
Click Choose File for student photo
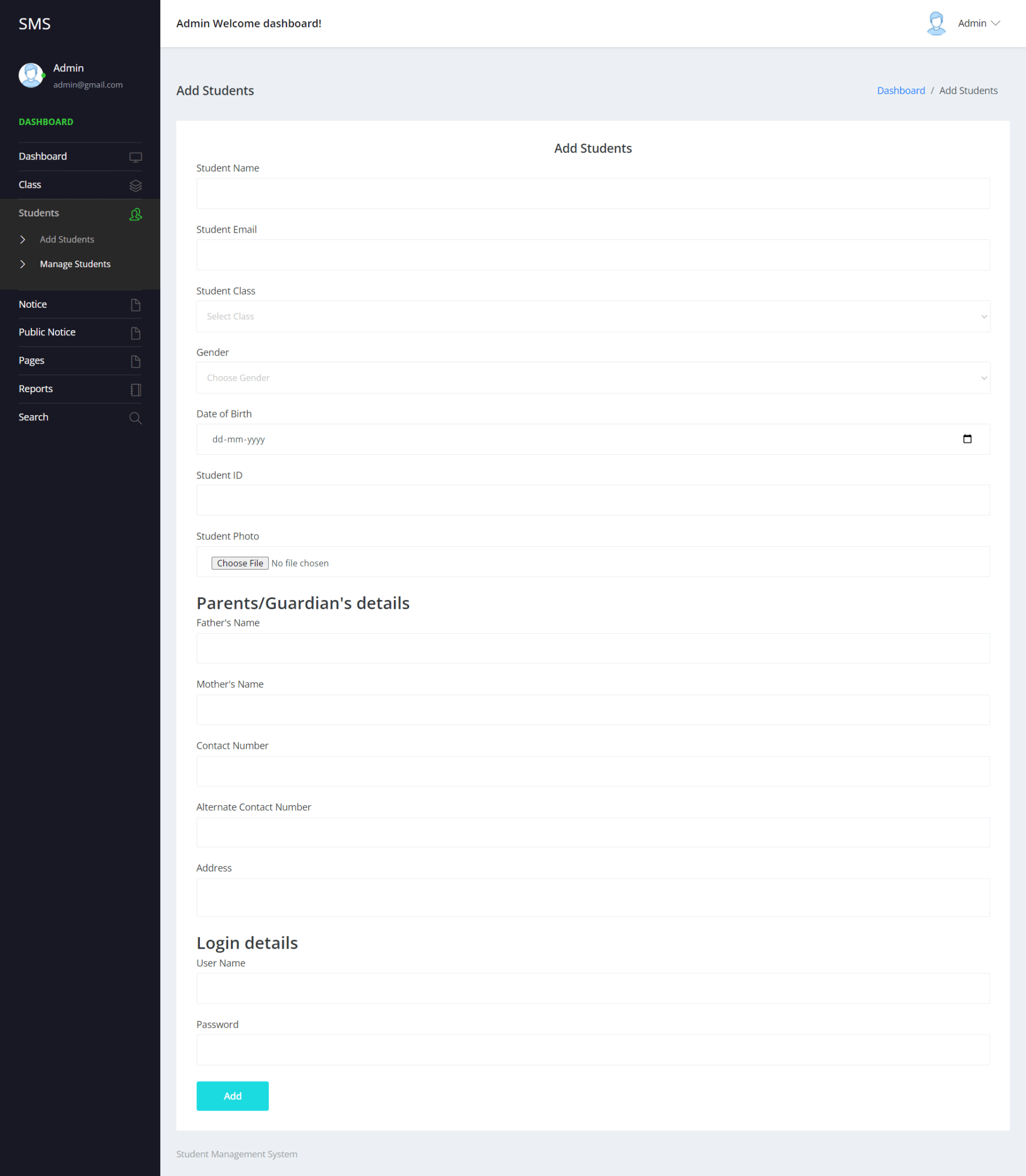[x=239, y=563]
